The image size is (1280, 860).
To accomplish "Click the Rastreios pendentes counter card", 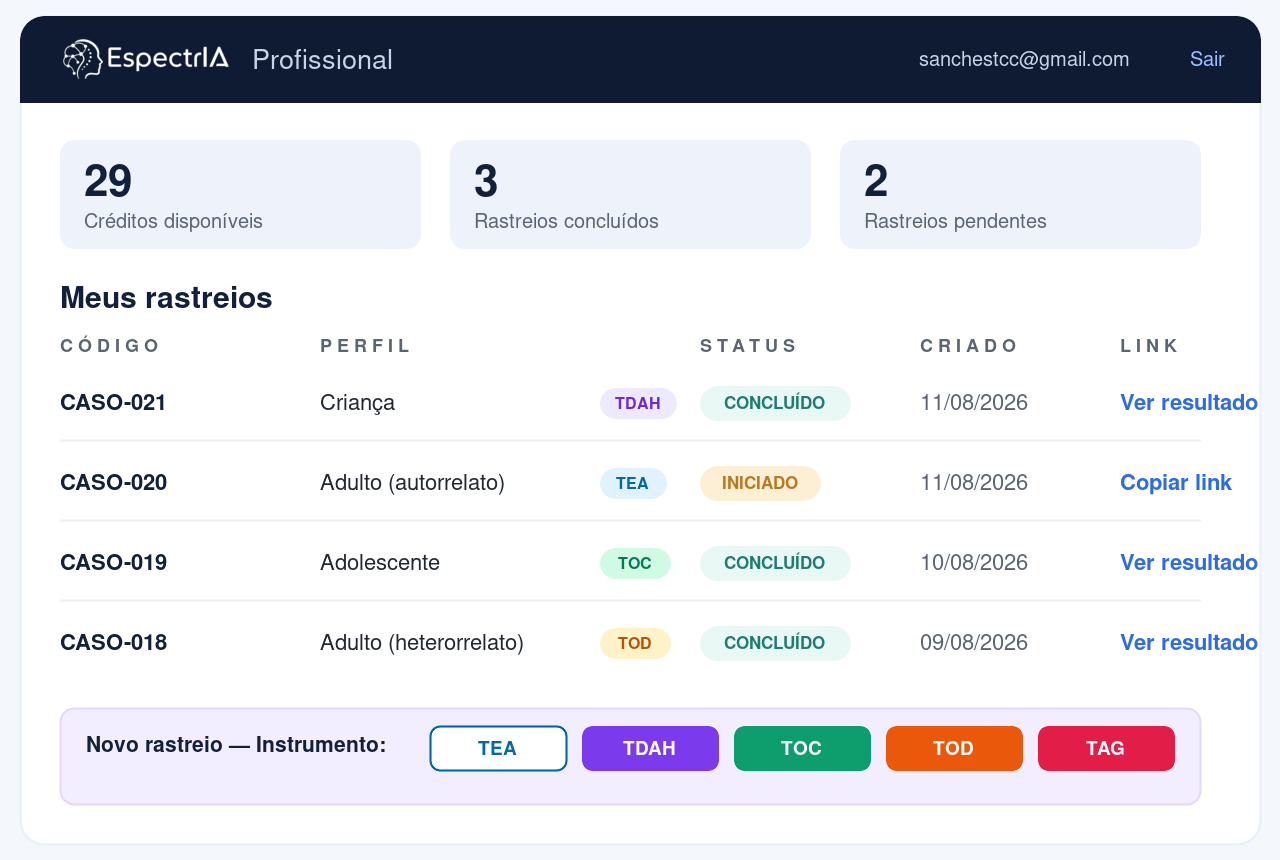I will 1020,194.
